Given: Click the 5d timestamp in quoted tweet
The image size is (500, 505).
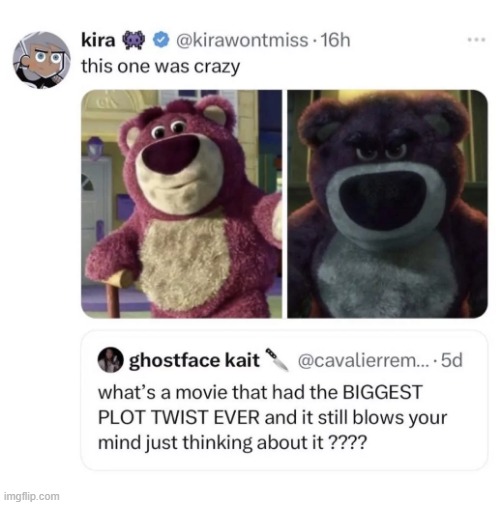Looking at the screenshot, I should pyautogui.click(x=452, y=360).
